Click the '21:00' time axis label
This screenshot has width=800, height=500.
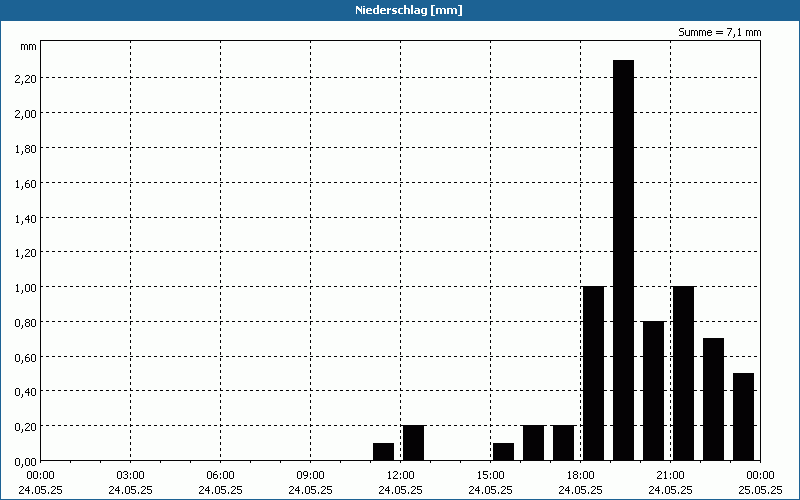(670, 476)
